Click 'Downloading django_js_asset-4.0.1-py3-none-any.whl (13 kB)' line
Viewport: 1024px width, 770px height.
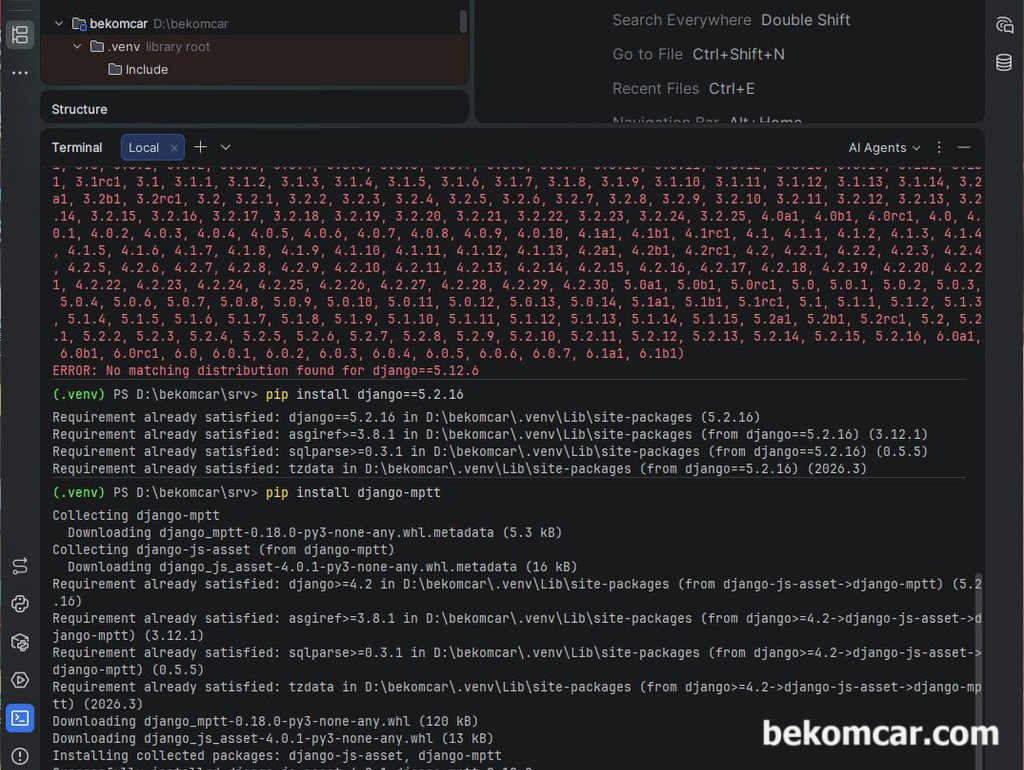click(272, 738)
